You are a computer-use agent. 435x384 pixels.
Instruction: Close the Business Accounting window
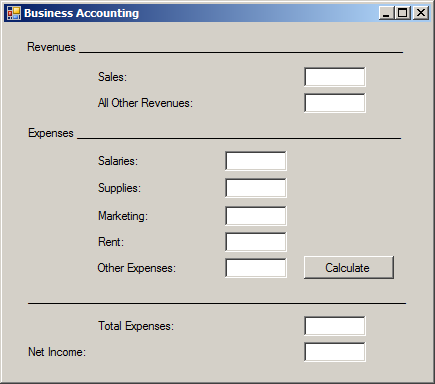421,13
